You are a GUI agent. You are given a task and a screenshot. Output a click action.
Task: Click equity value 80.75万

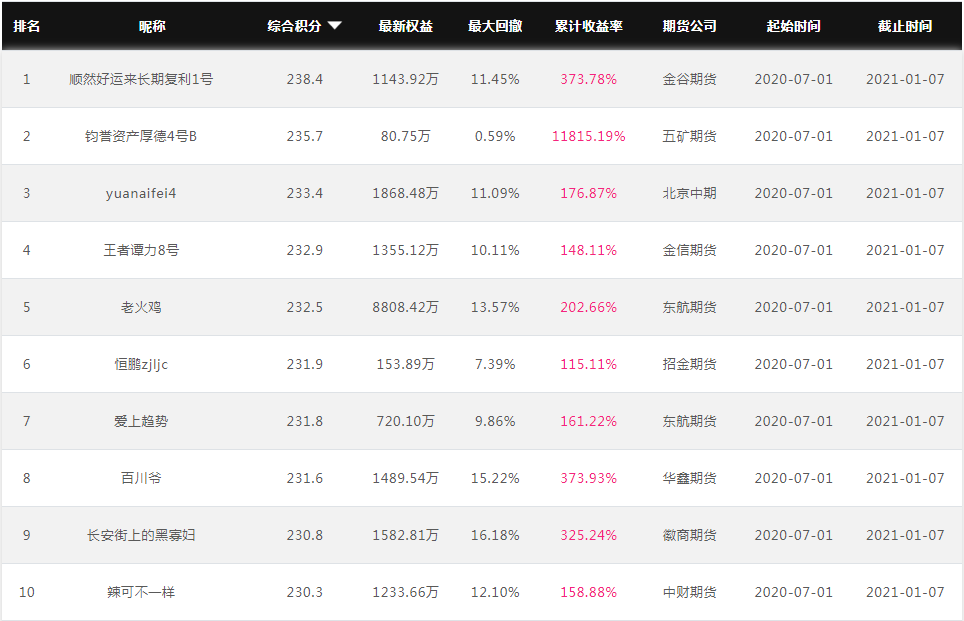(x=405, y=136)
